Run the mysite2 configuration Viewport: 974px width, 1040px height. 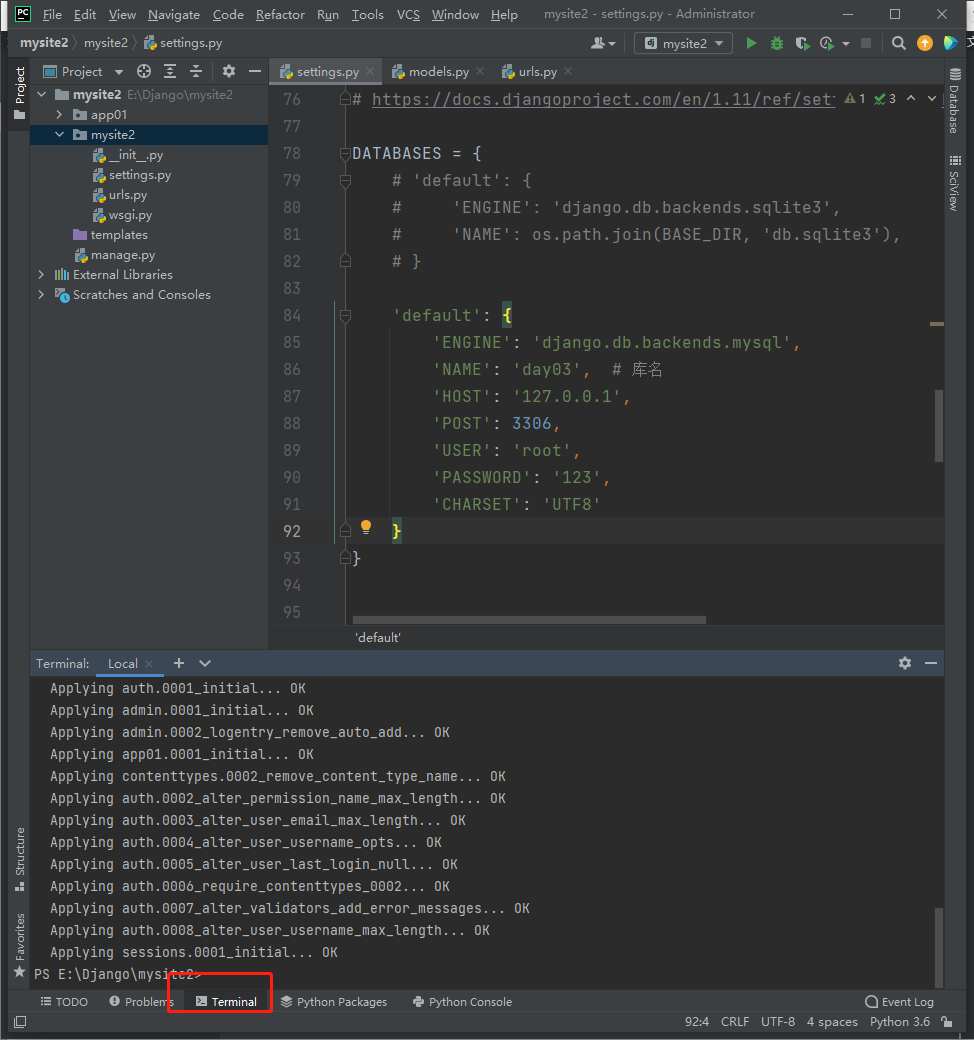tap(751, 43)
